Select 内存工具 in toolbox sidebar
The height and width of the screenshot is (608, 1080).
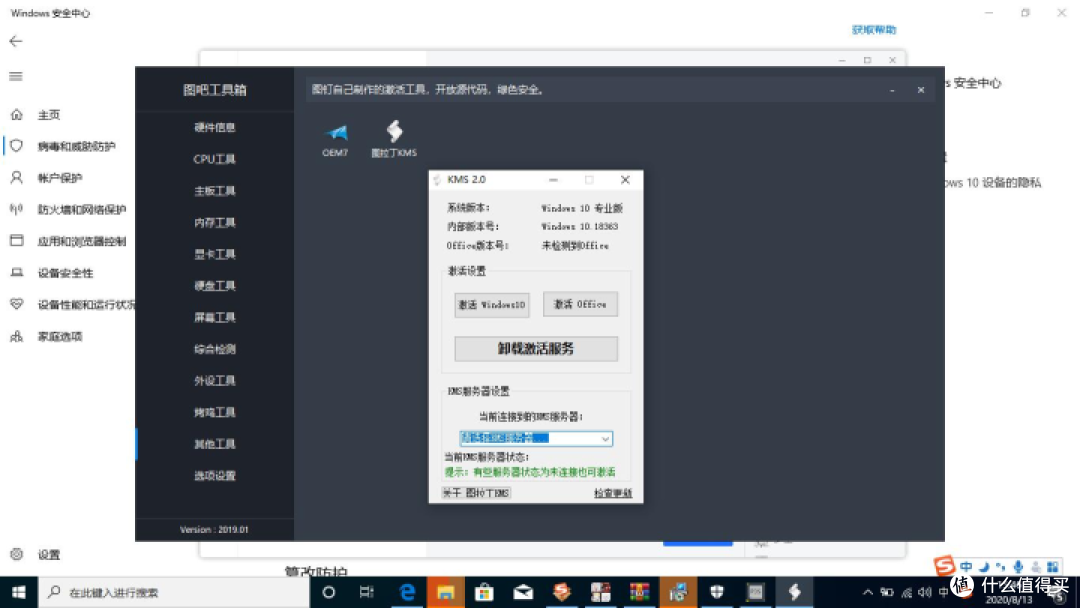215,222
